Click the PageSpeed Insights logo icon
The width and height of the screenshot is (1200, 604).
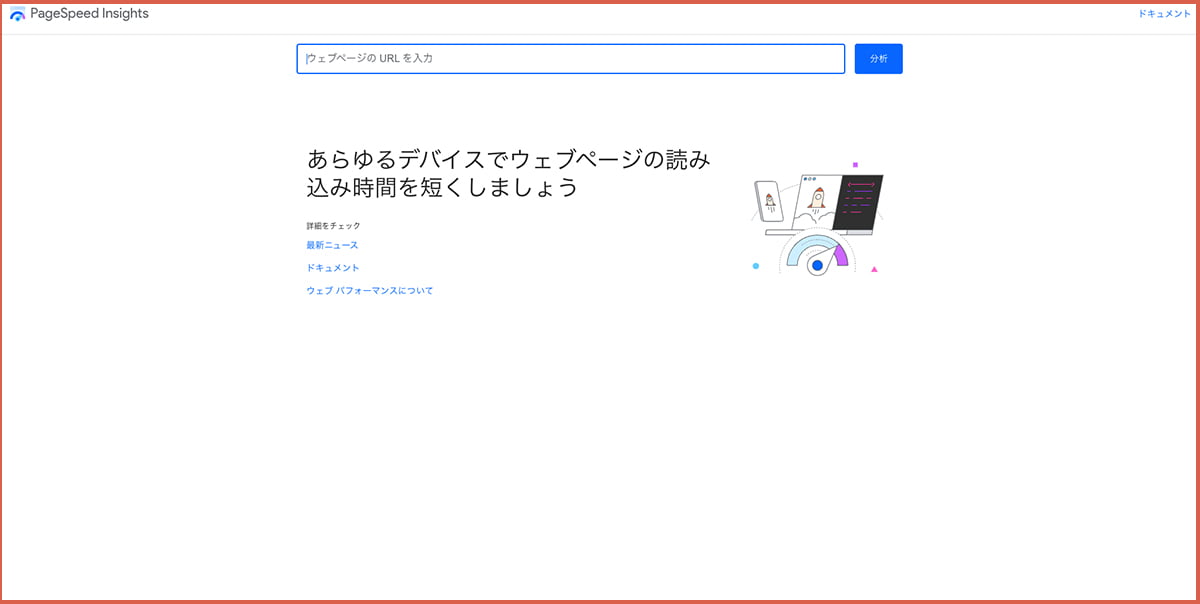pyautogui.click(x=17, y=14)
